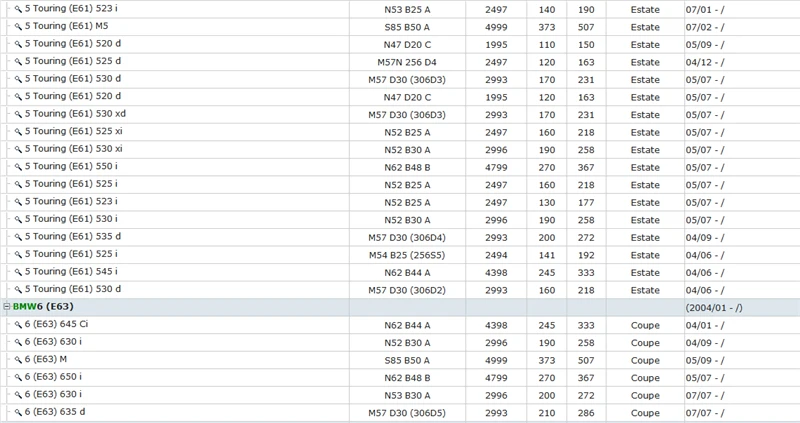Select the 6 (E63) 635 d label

pos(55,412)
